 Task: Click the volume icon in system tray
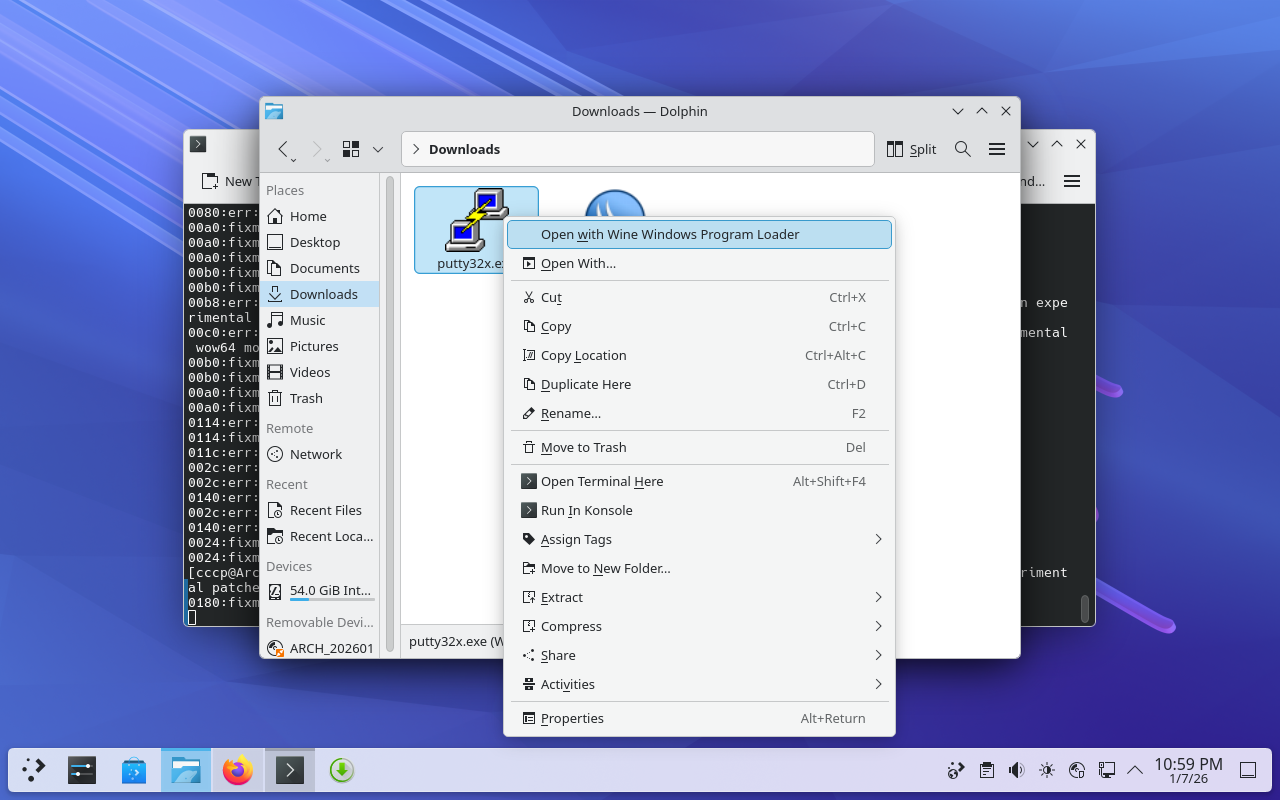[1016, 770]
